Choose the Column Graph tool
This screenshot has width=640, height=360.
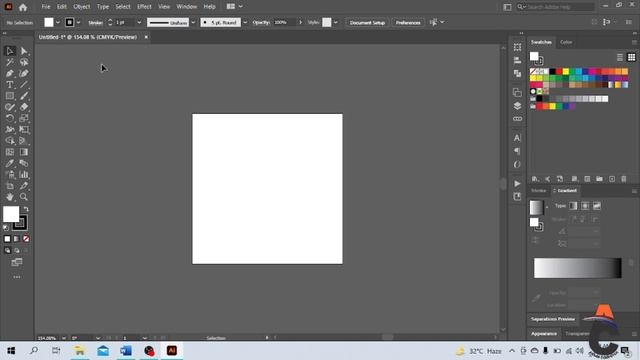24,174
